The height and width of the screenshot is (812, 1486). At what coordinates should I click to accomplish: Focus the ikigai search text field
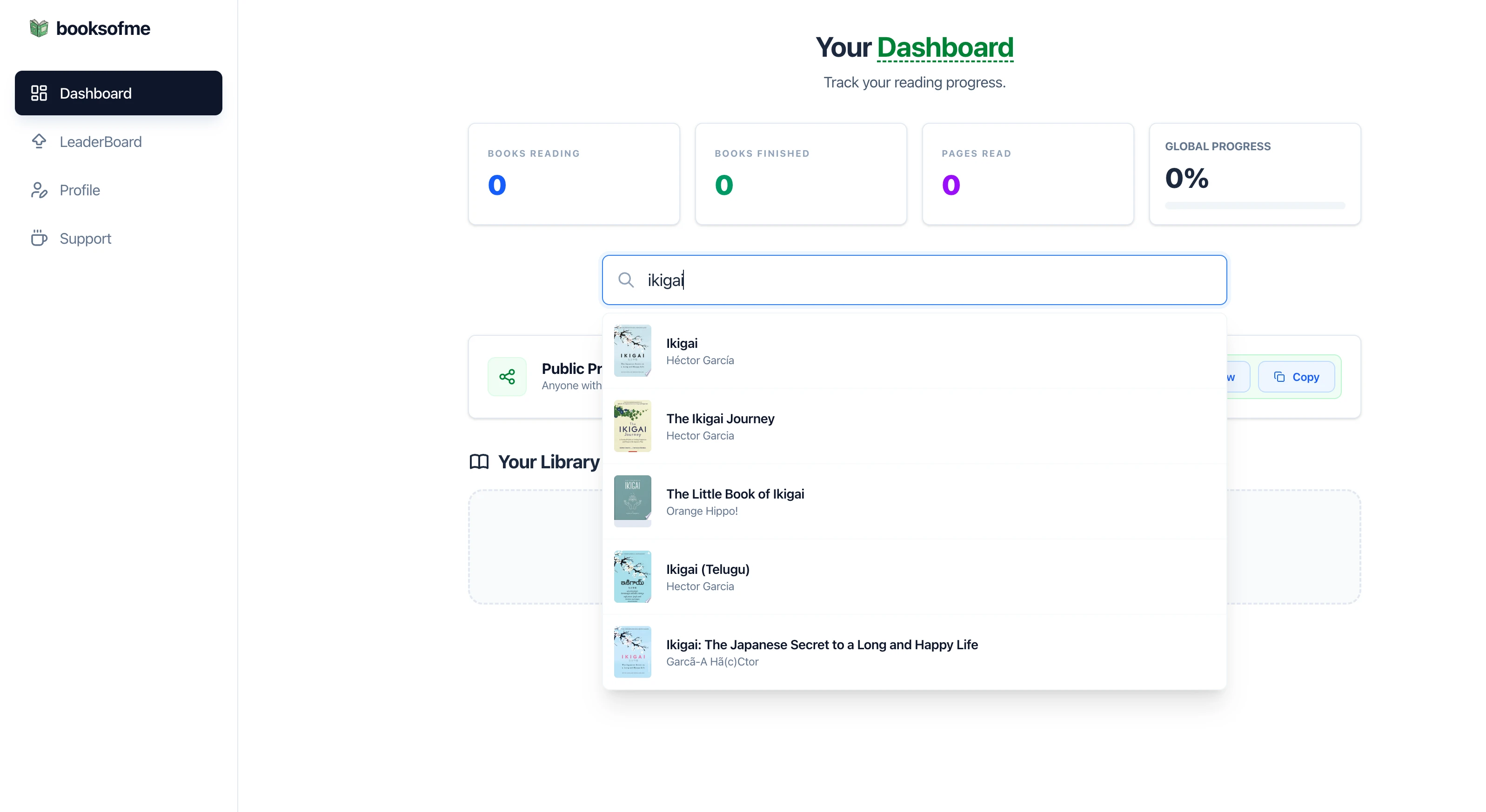(x=923, y=280)
